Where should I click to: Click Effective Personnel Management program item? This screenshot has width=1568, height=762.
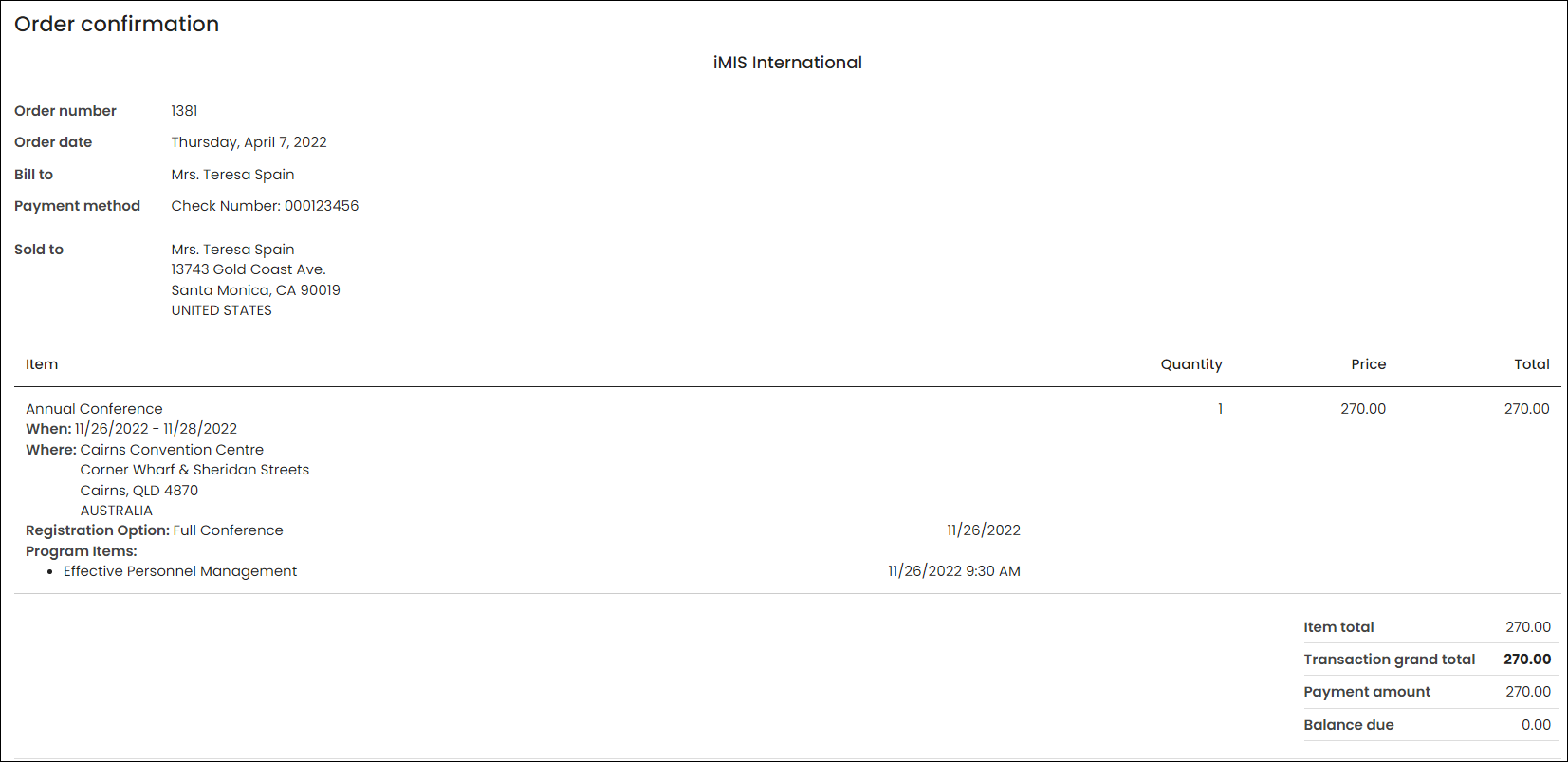click(180, 571)
